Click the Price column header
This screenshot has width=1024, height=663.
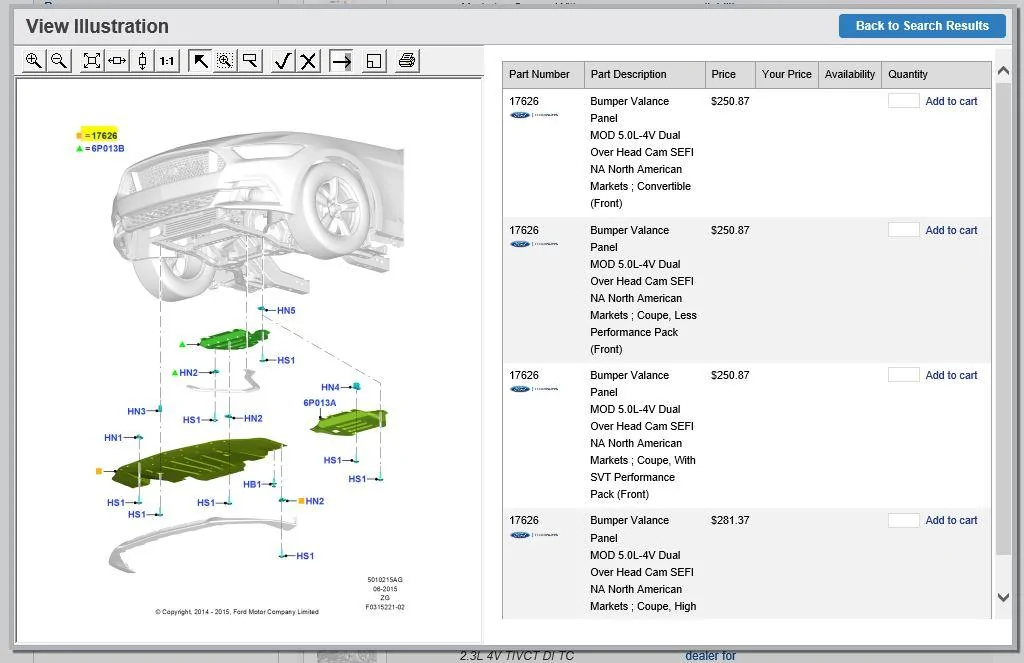click(x=730, y=74)
